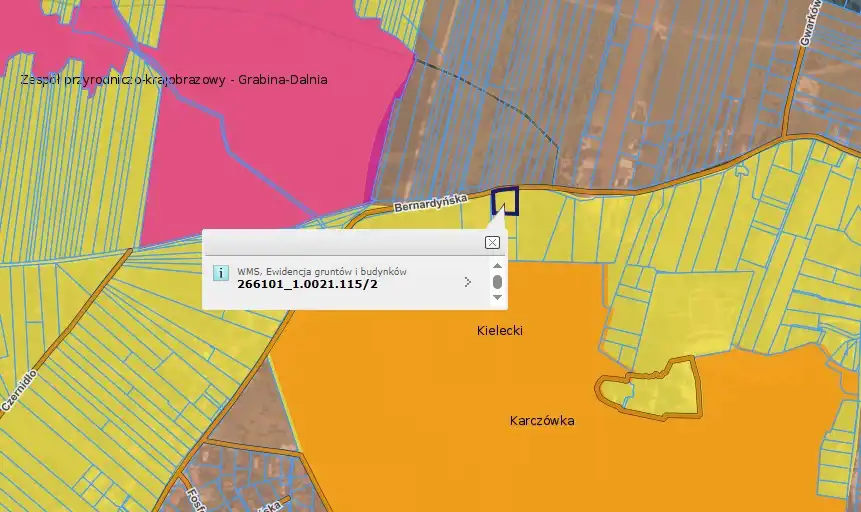861x512 pixels.
Task: Click the popup's empty header bar
Action: coord(340,243)
